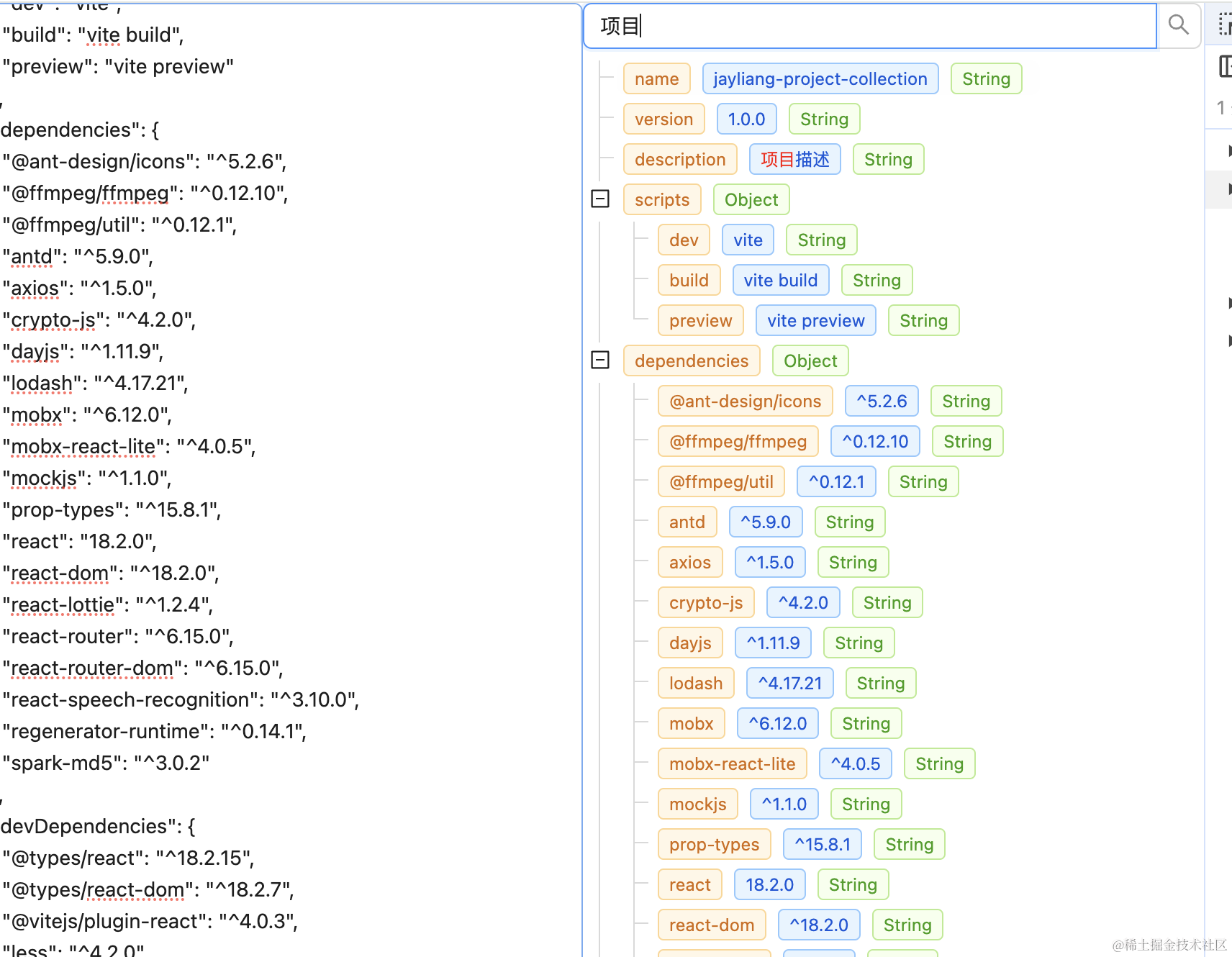Click the ^5.2.6 value tag
The width and height of the screenshot is (1232, 957).
pos(882,402)
